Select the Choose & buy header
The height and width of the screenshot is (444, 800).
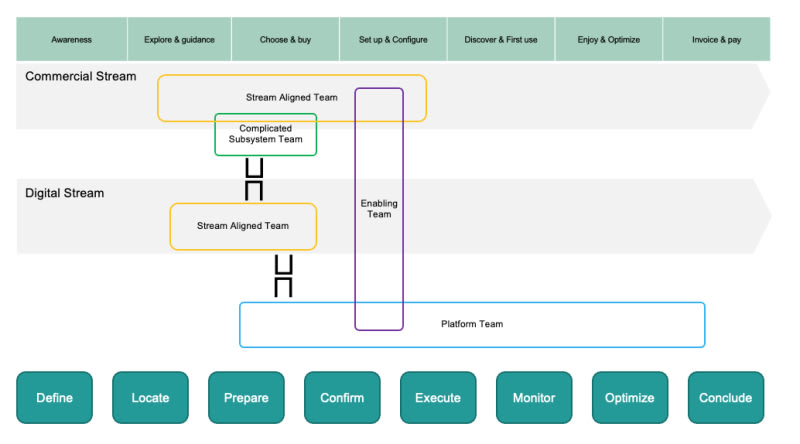click(285, 39)
